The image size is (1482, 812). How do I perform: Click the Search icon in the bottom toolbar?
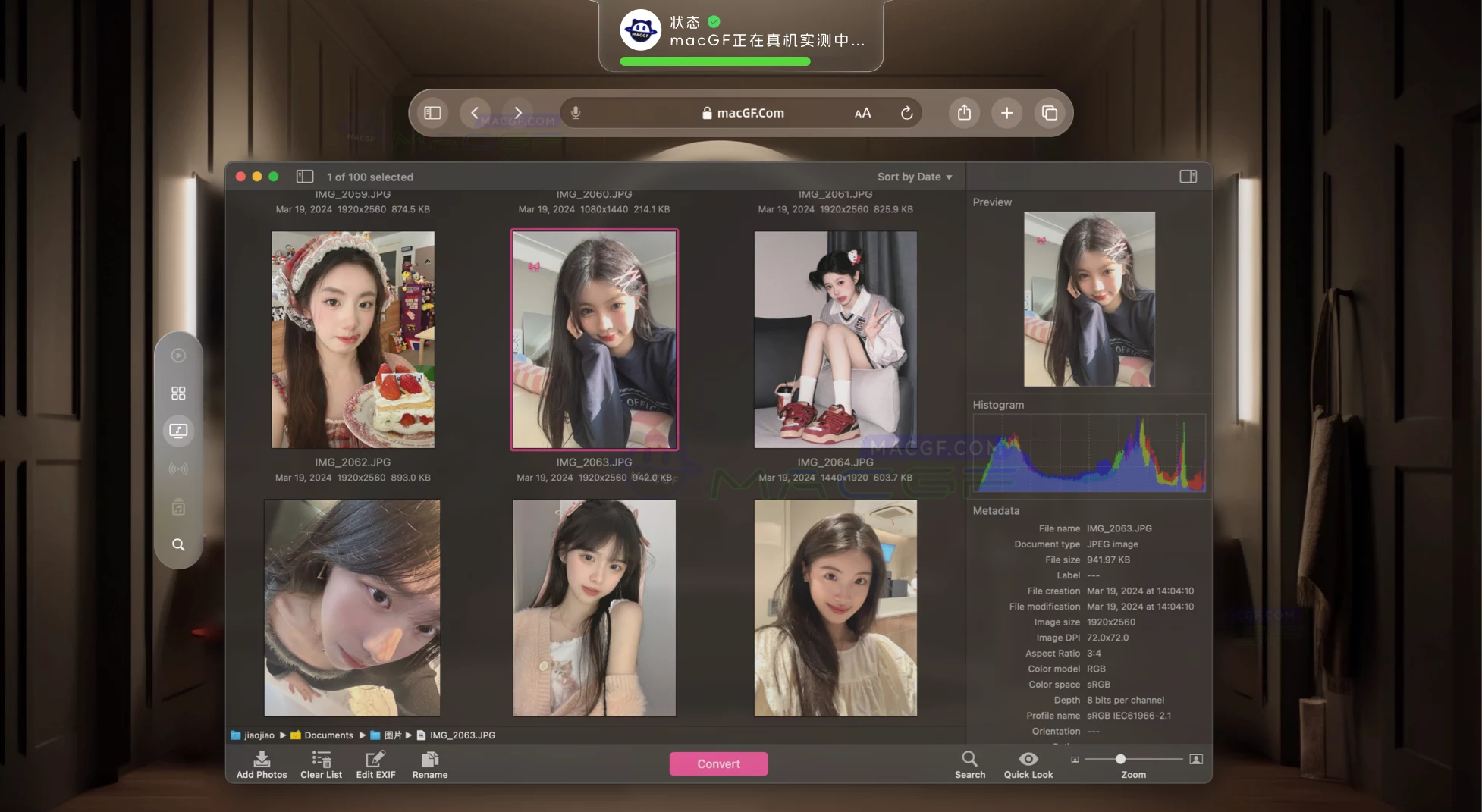(x=970, y=759)
